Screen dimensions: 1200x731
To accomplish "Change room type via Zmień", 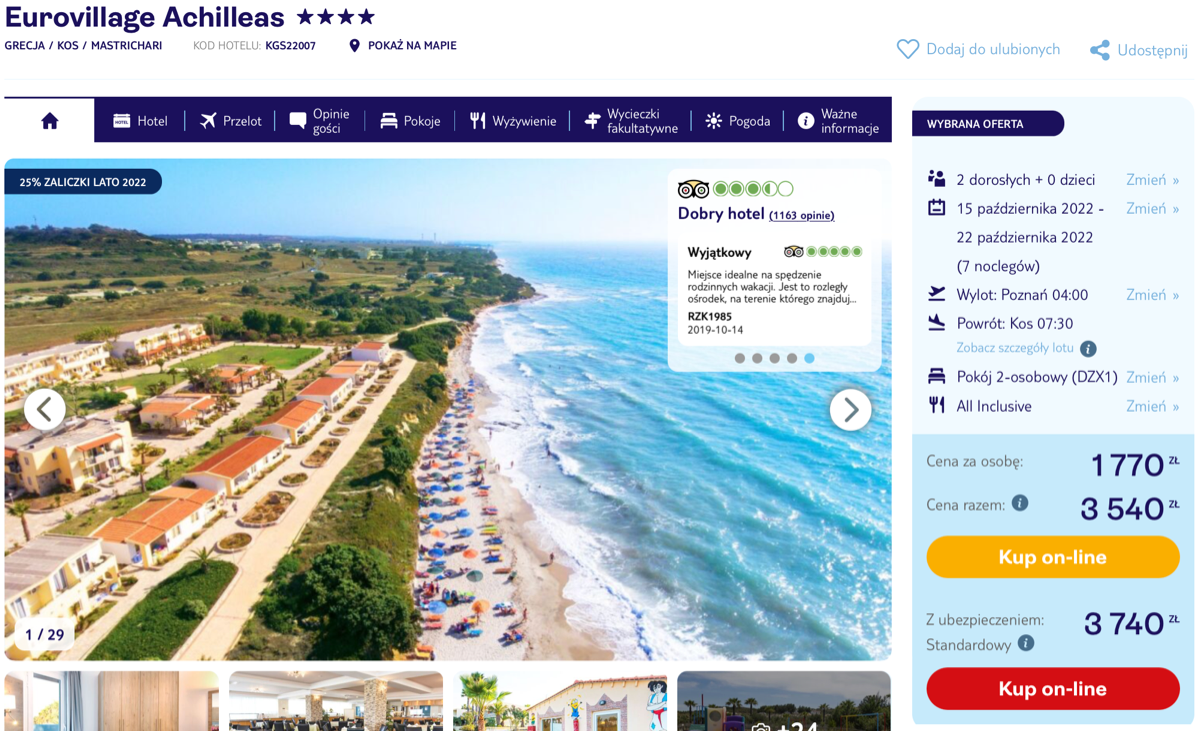I will coord(1152,377).
